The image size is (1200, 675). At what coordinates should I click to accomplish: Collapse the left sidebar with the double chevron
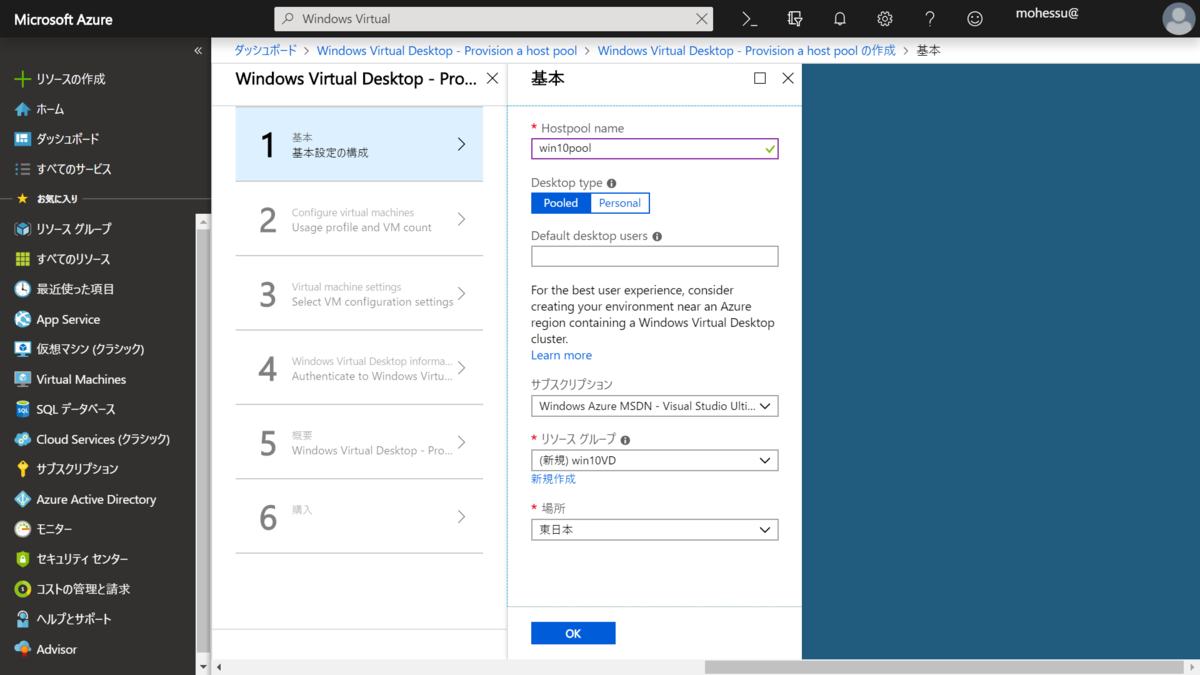click(198, 50)
